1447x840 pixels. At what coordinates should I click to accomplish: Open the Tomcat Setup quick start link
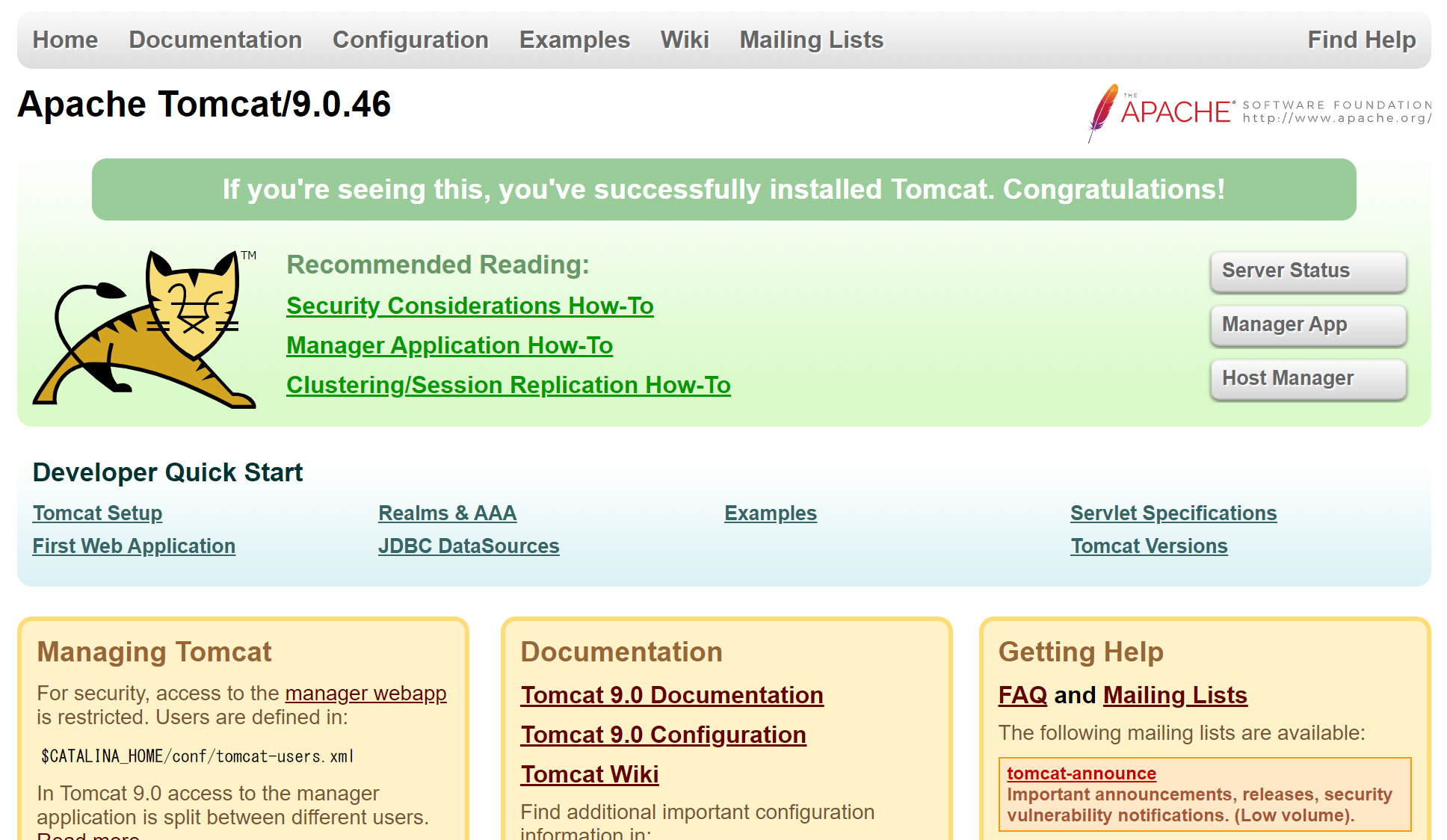[97, 513]
